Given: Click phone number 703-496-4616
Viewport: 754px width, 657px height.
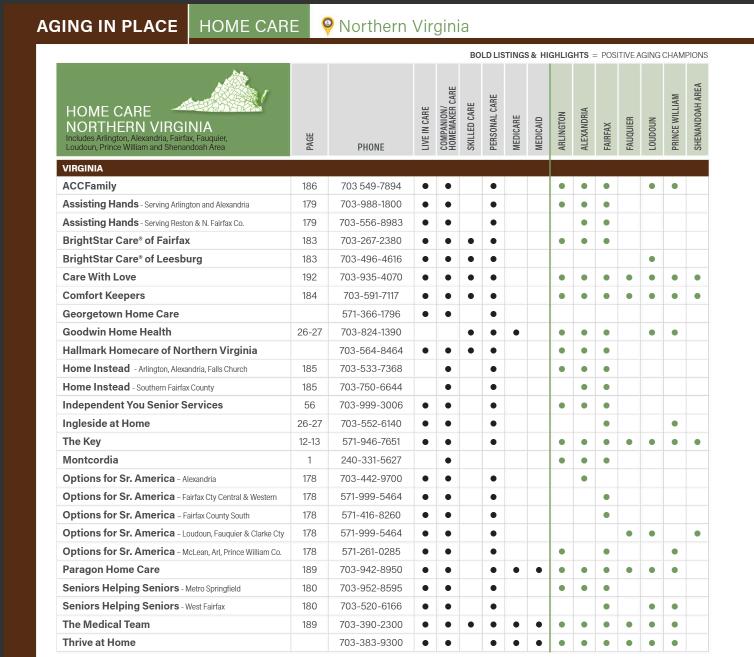Looking at the screenshot, I should (371, 259).
